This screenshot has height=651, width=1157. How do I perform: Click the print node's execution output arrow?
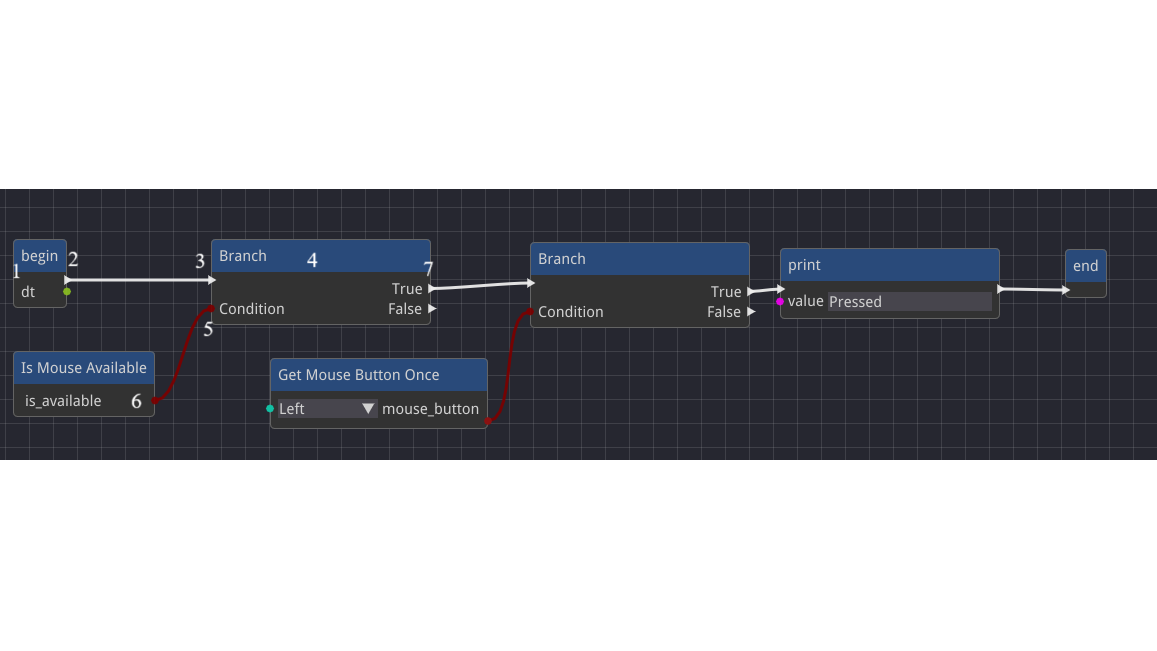(1000, 289)
